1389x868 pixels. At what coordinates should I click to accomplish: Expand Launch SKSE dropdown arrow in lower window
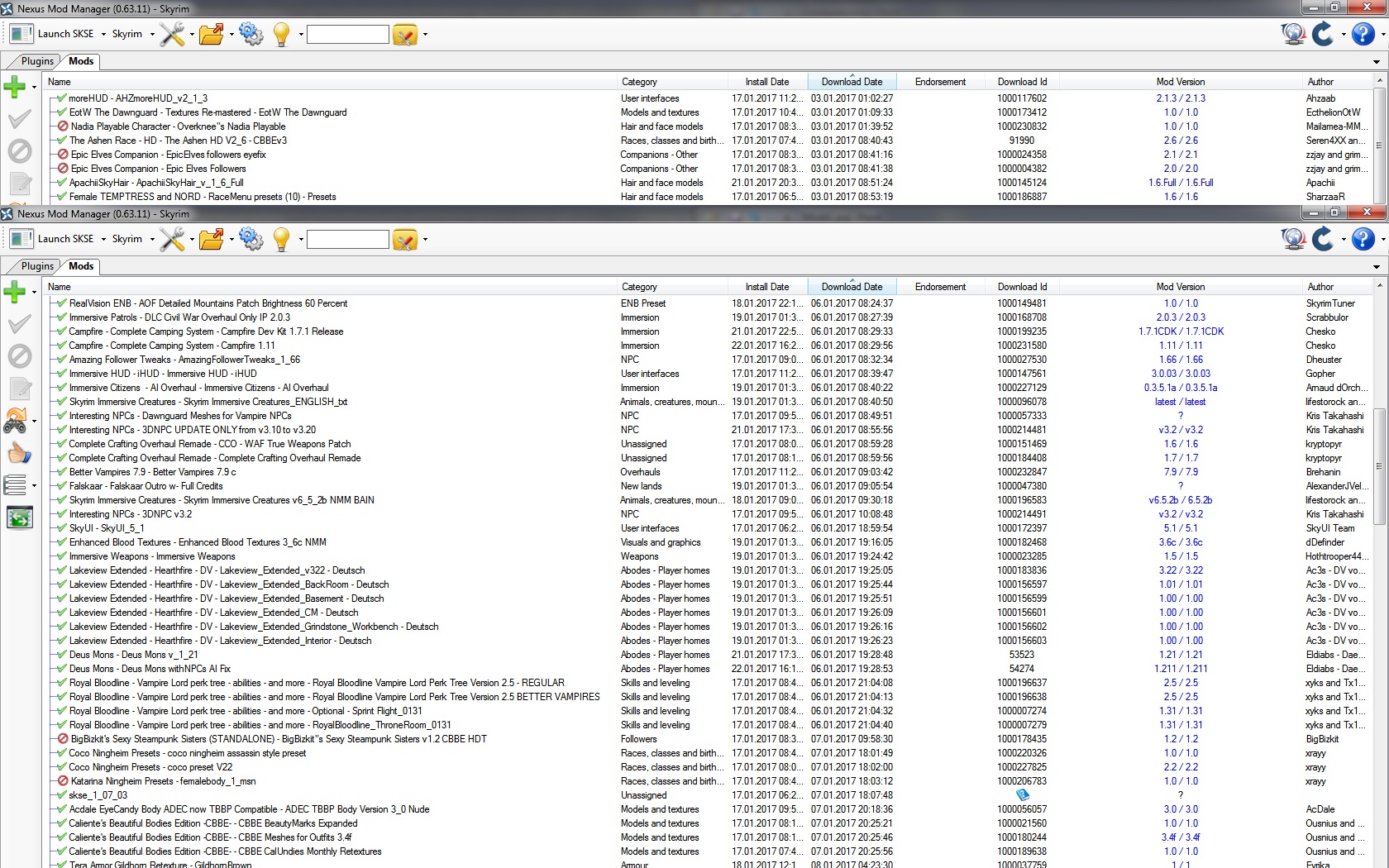103,240
